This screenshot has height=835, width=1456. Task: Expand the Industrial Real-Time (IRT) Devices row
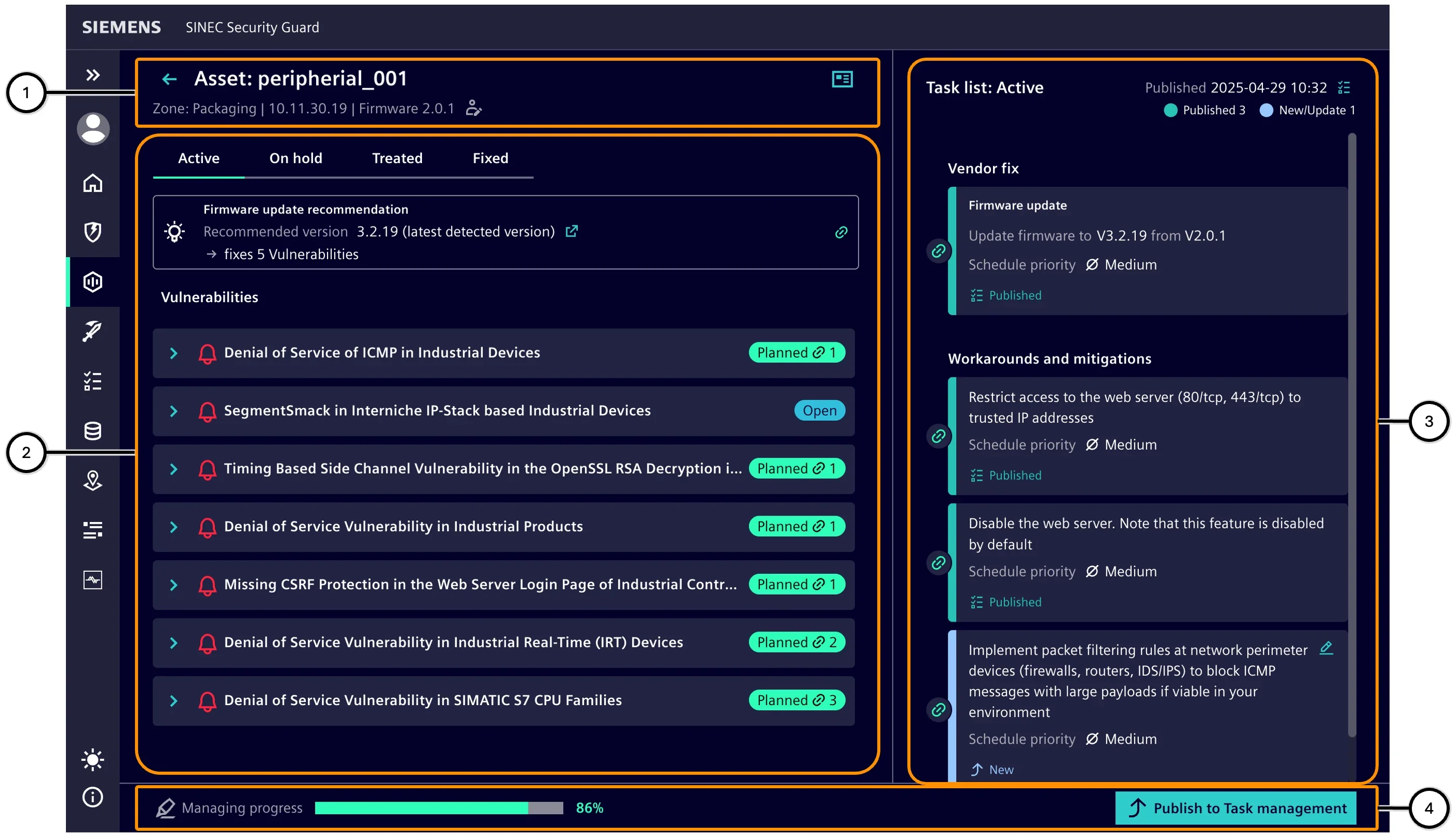point(173,643)
